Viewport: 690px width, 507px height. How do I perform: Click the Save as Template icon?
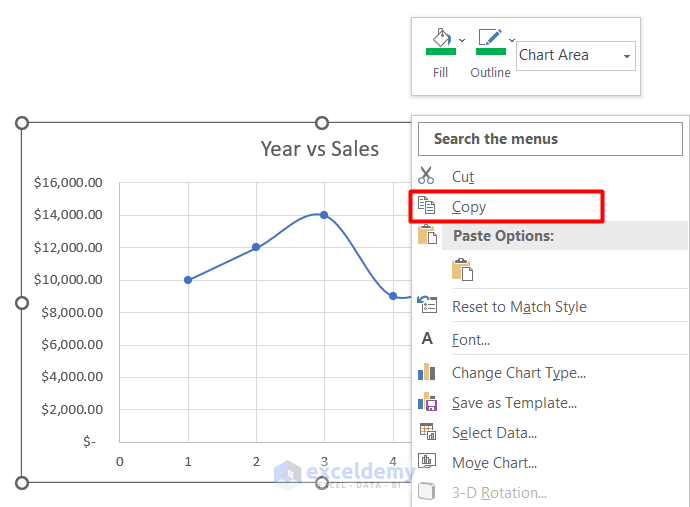(427, 402)
